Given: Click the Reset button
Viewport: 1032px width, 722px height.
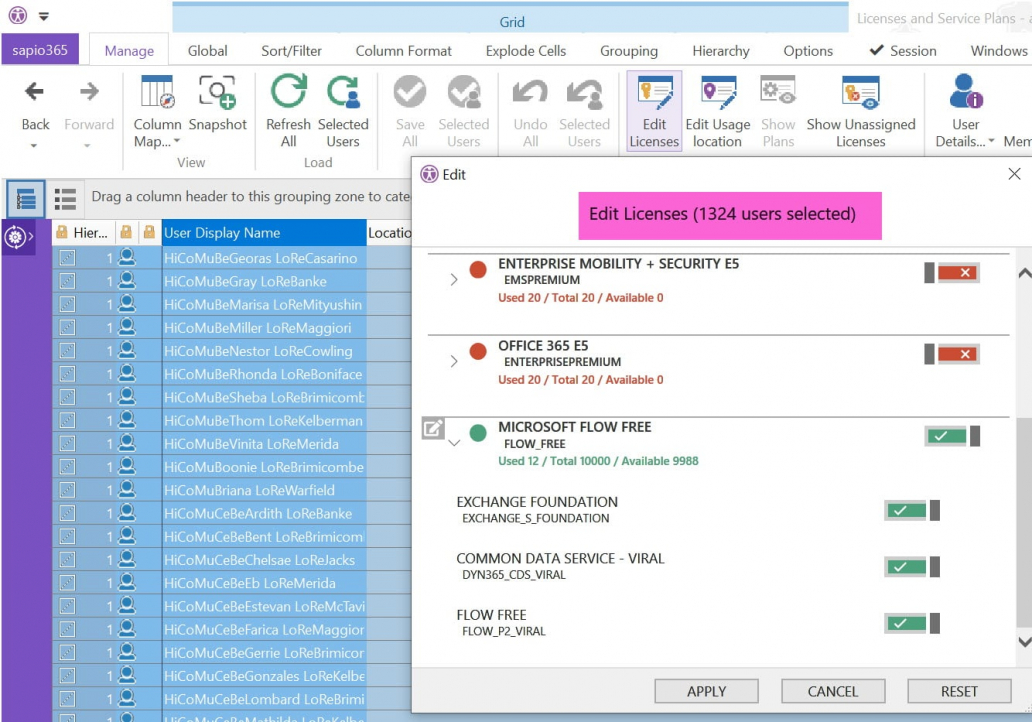Looking at the screenshot, I should (959, 691).
